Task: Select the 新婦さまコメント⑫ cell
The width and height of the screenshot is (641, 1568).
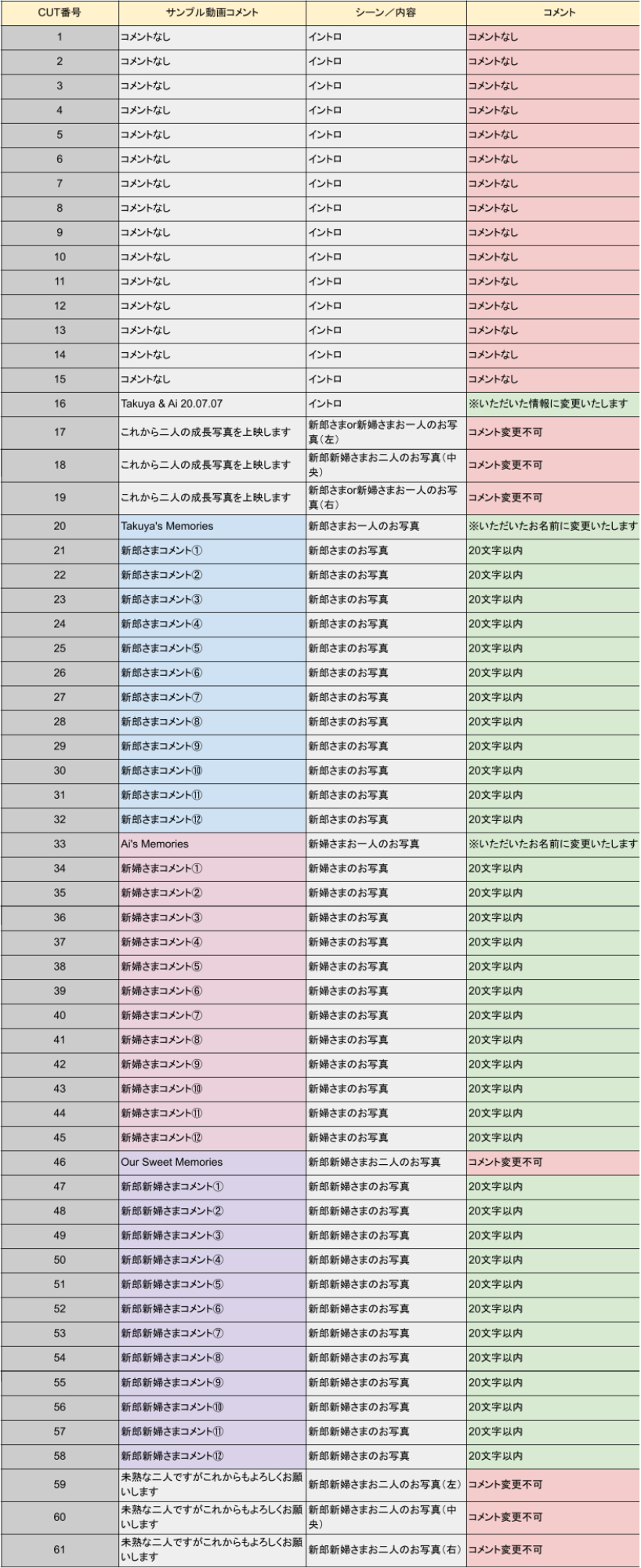Action: (212, 1138)
